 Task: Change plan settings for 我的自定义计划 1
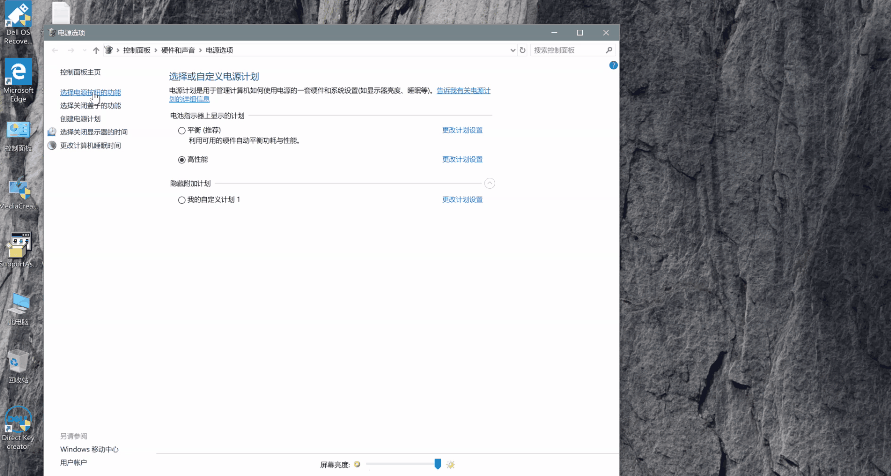463,200
